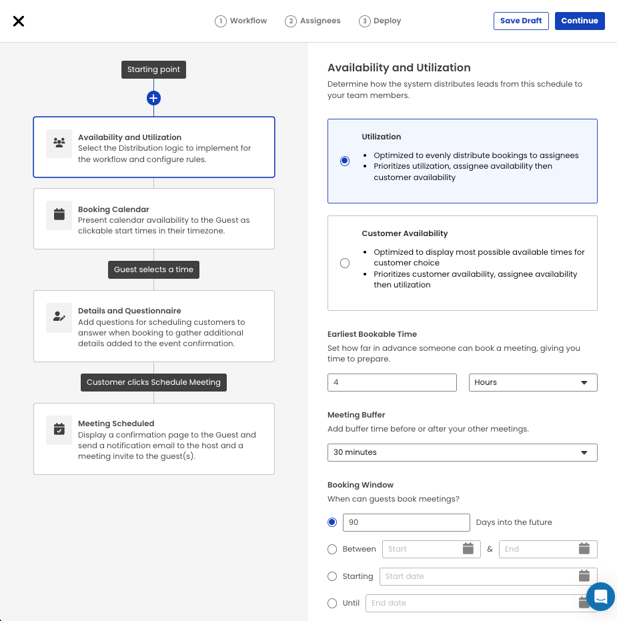Click the Details and Questionnaire person icon

point(59,317)
